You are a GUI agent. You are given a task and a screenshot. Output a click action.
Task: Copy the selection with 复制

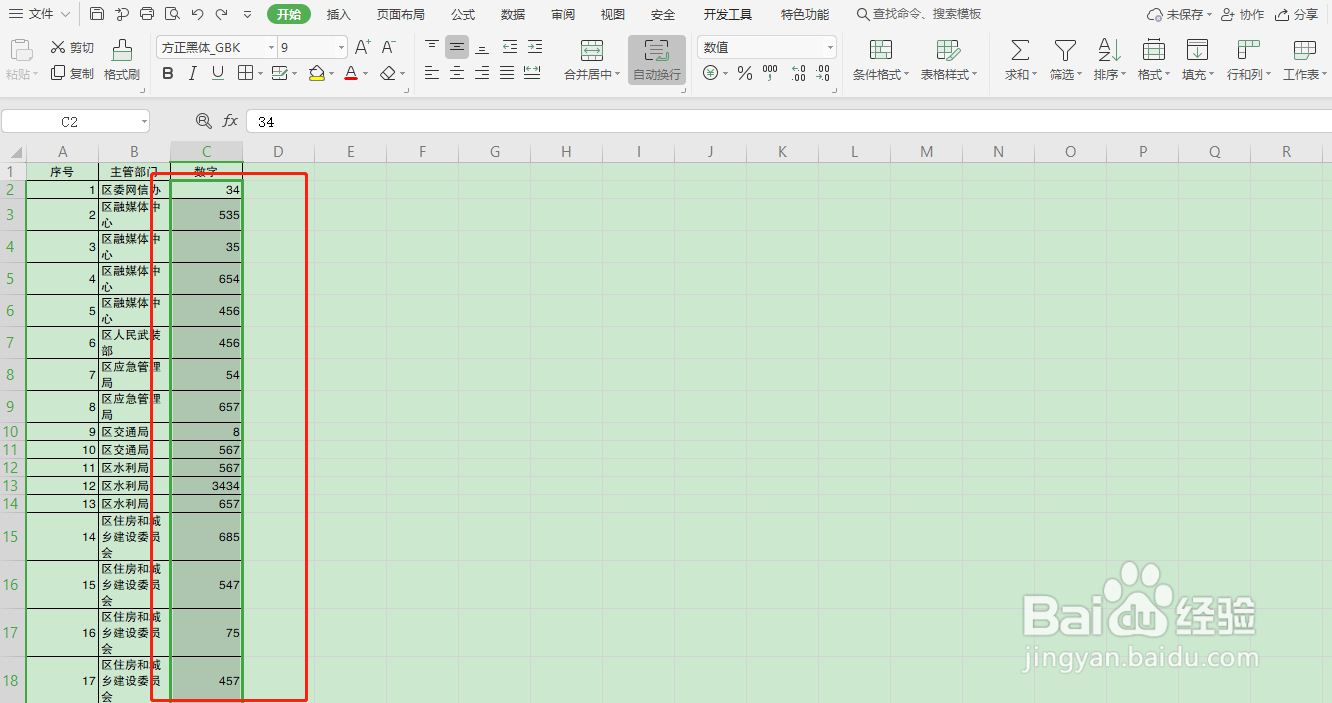coord(72,74)
